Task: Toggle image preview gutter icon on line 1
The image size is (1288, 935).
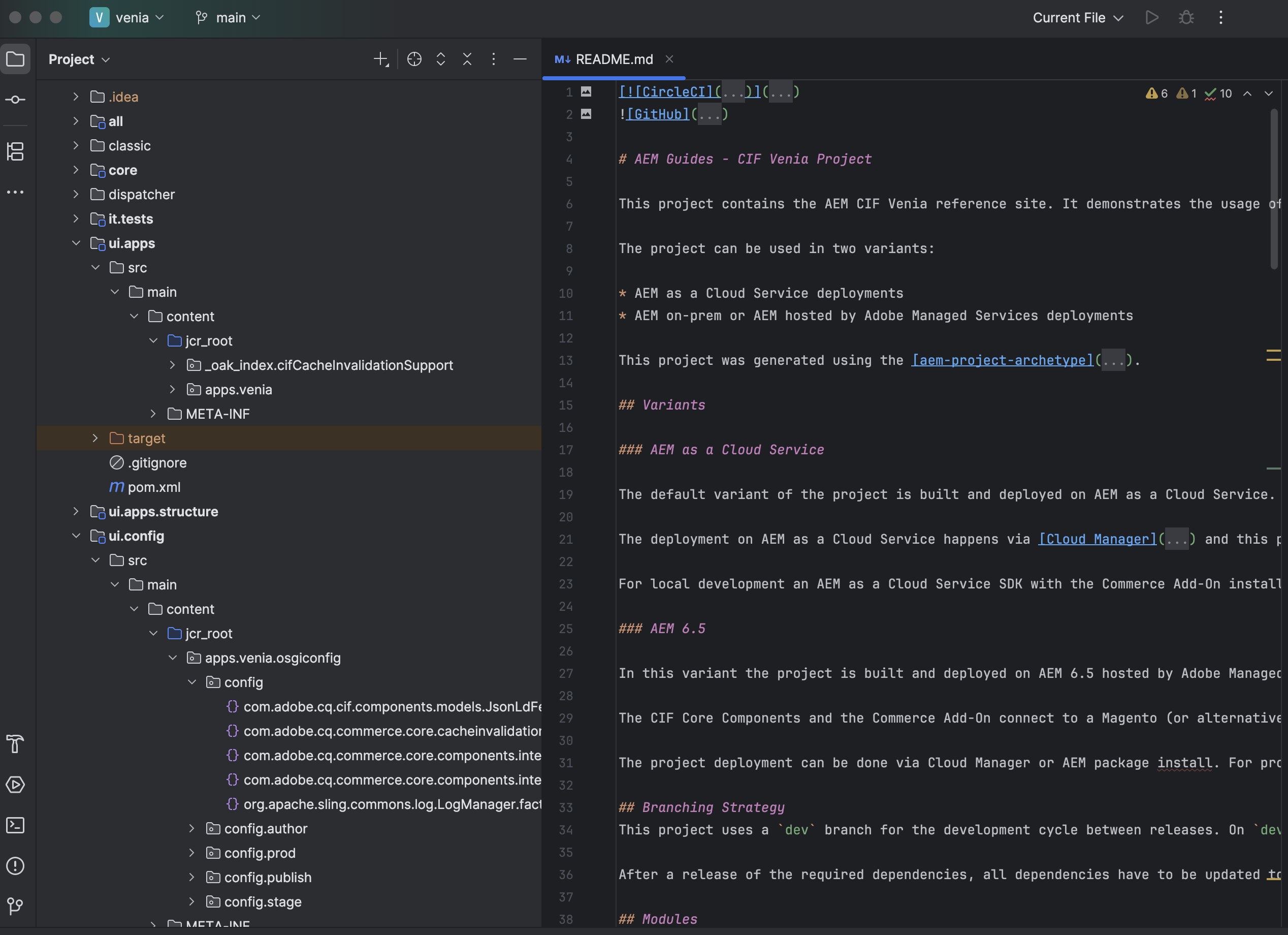Action: tap(586, 91)
